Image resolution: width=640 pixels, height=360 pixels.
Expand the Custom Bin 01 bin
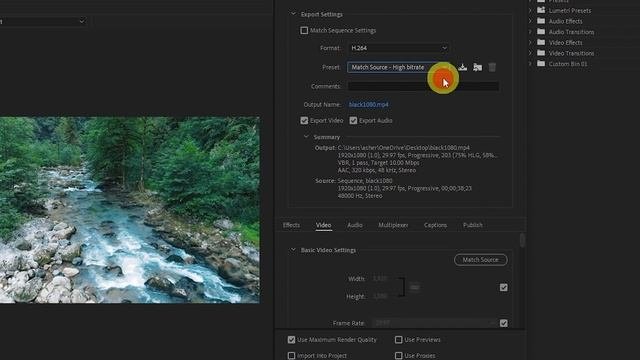pyautogui.click(x=530, y=63)
